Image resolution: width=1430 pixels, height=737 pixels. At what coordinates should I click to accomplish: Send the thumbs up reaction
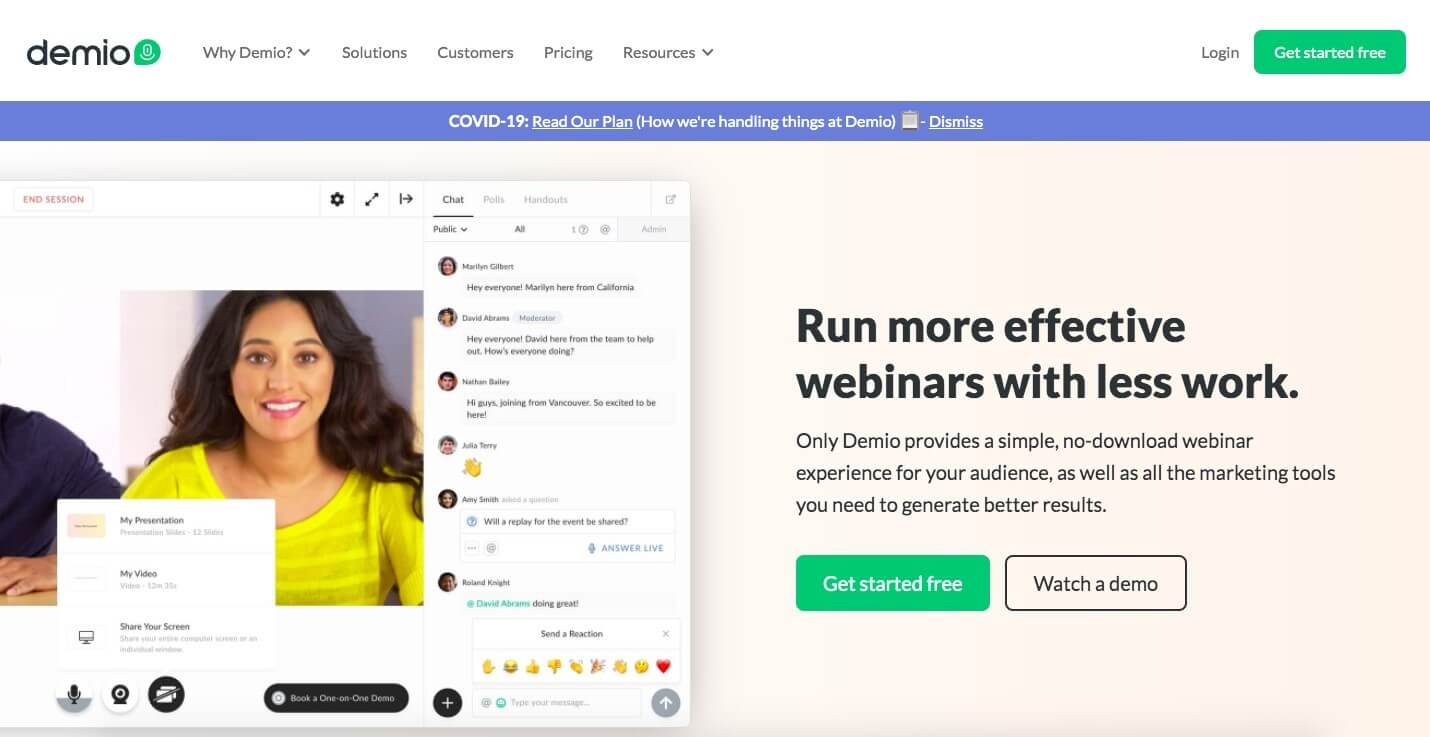(x=532, y=666)
